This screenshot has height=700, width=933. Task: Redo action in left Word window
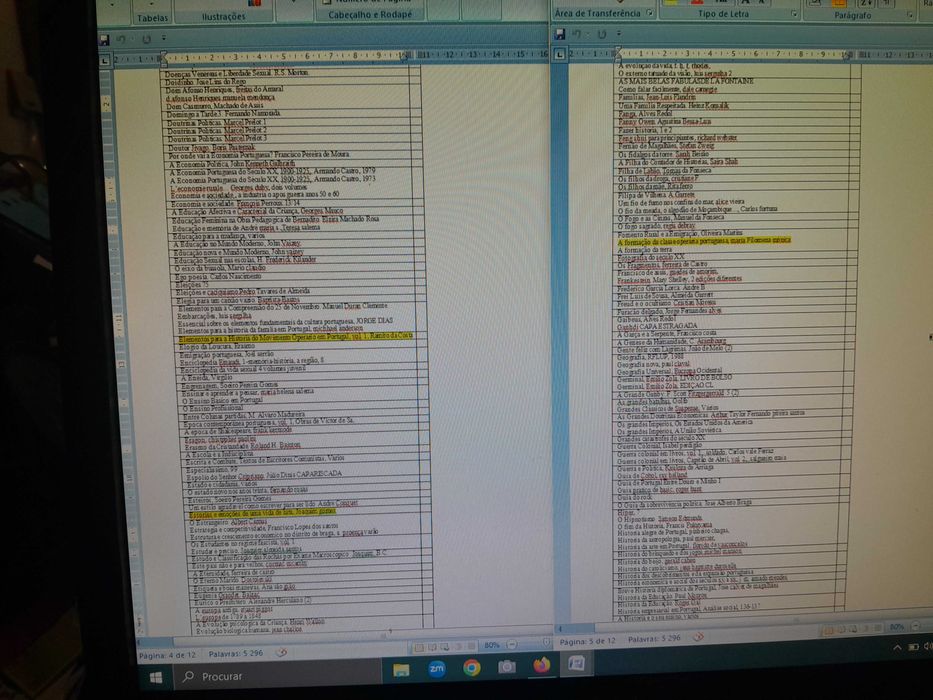[146, 39]
